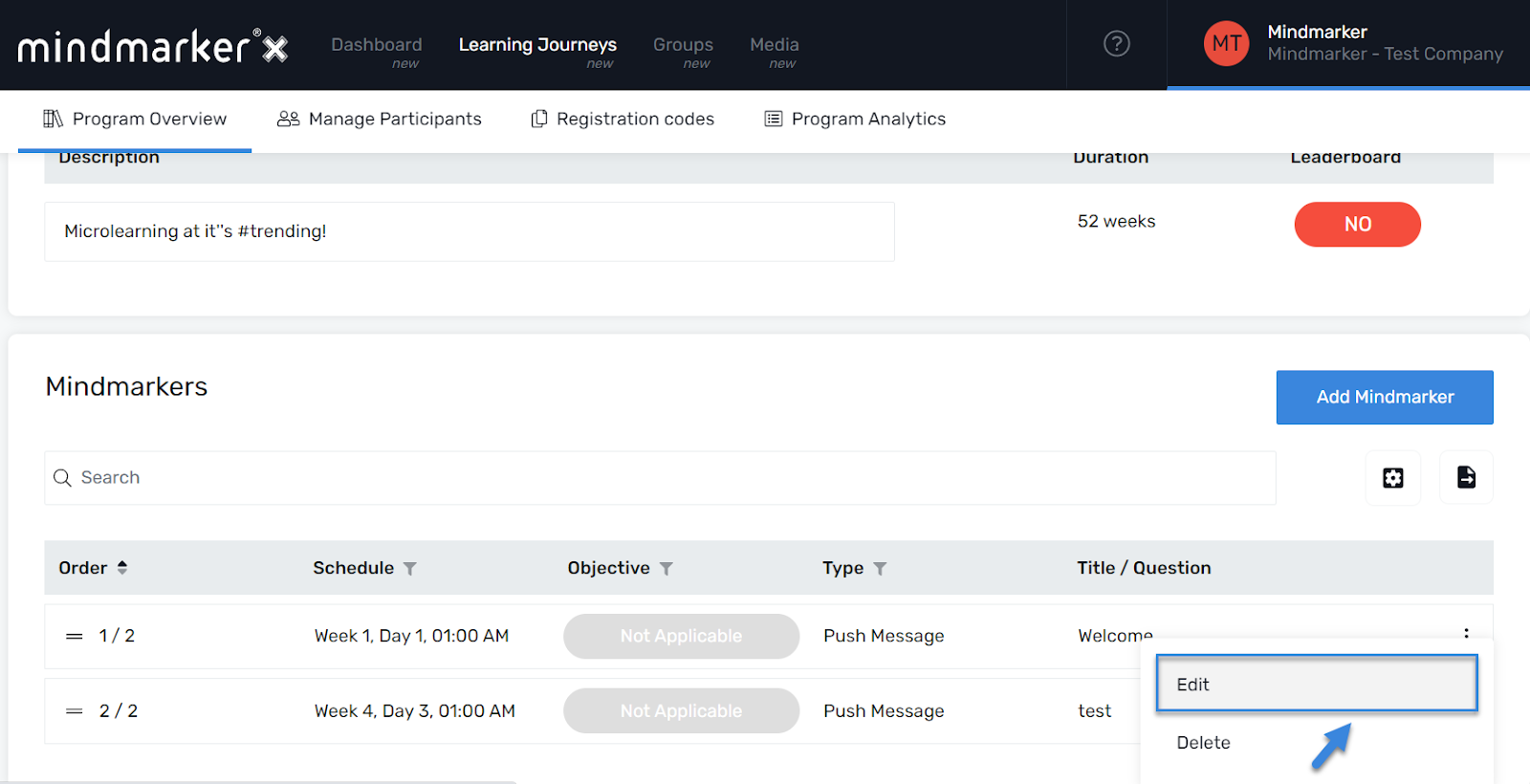The image size is (1530, 784).
Task: Click the Program Overview books icon
Action: click(x=53, y=119)
